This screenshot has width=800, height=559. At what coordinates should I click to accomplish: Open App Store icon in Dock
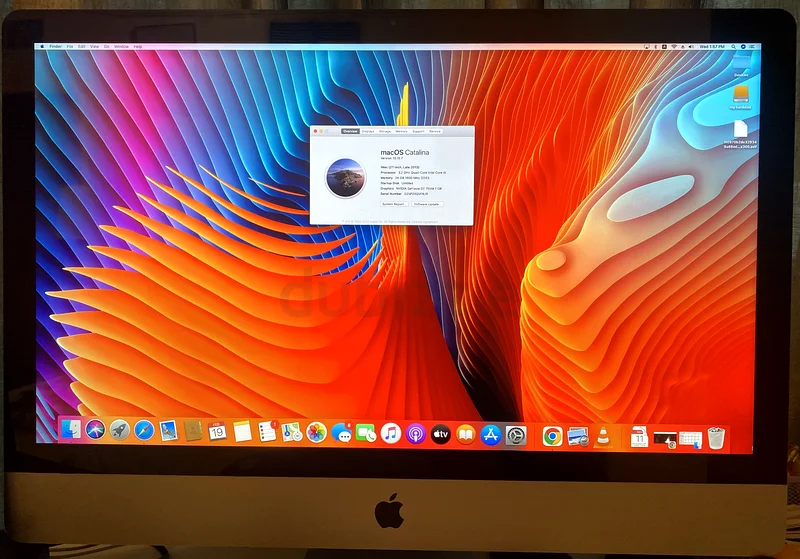(491, 436)
